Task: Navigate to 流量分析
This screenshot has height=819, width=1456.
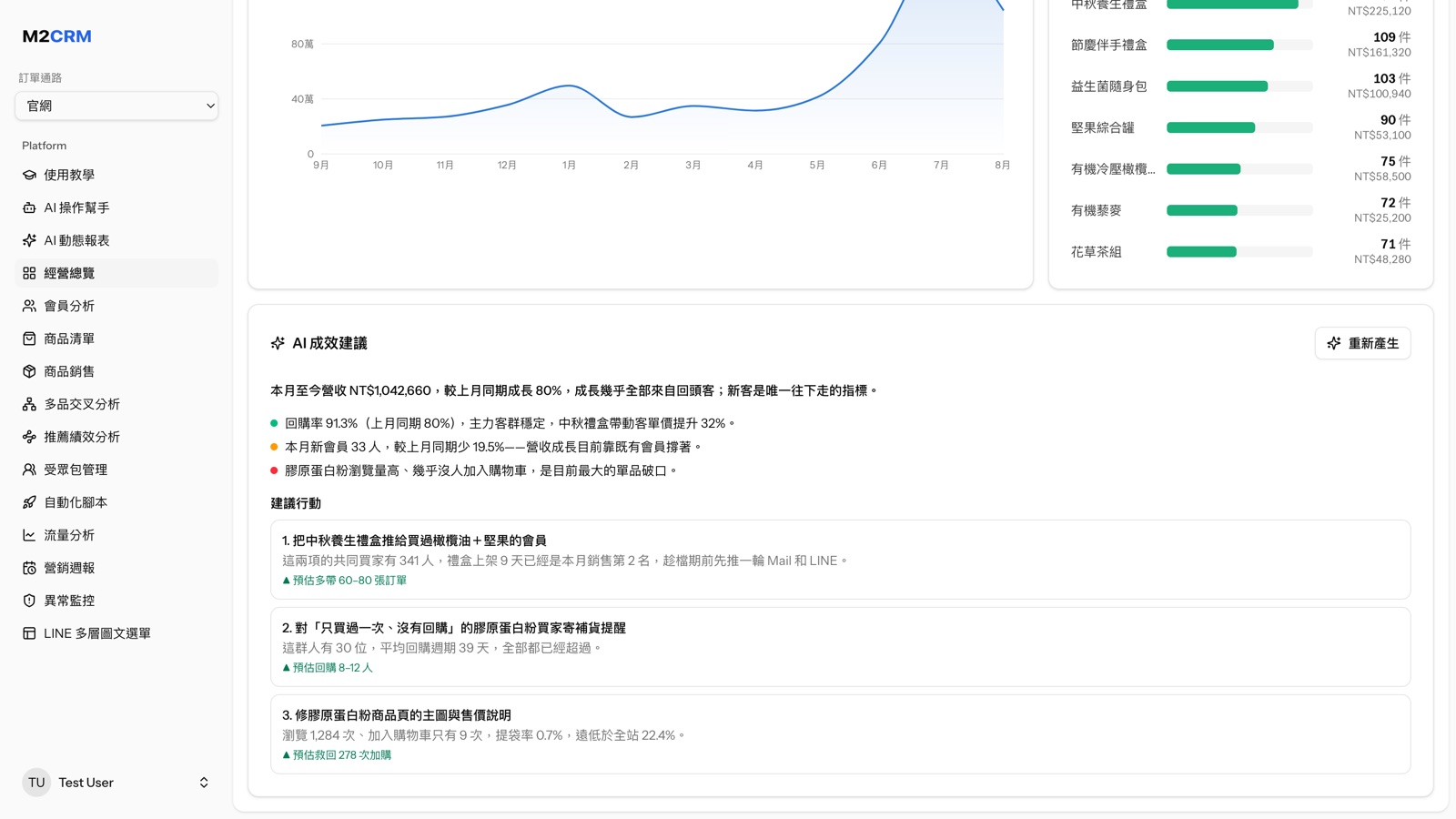Action: coord(116,535)
